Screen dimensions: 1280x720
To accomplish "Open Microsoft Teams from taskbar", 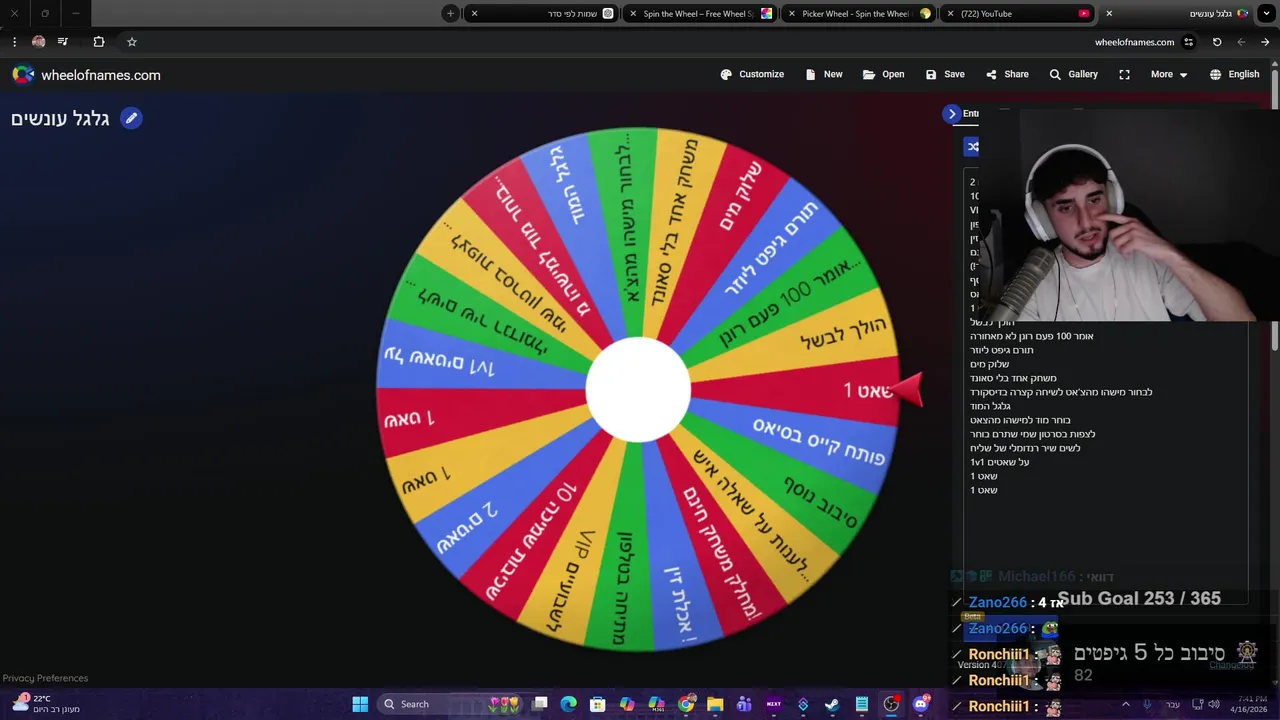I will coord(744,704).
